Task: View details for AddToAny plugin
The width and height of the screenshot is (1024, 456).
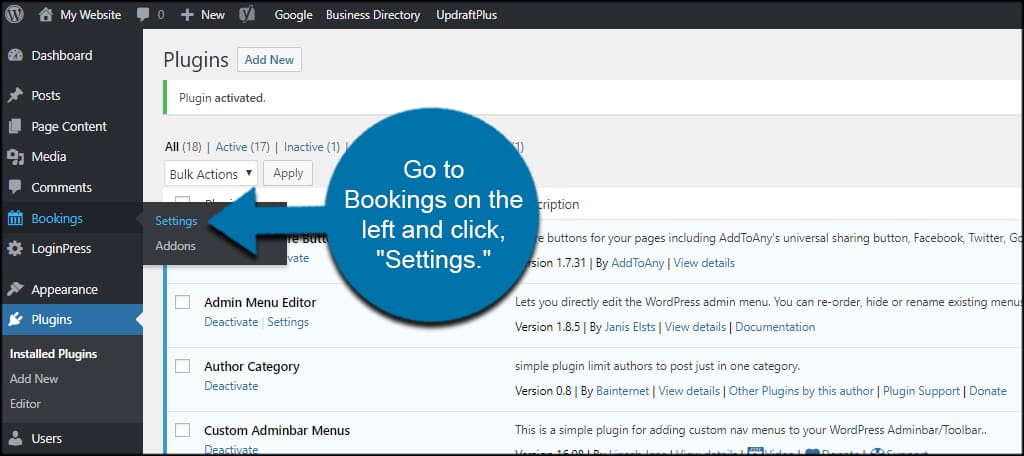Action: coord(704,263)
